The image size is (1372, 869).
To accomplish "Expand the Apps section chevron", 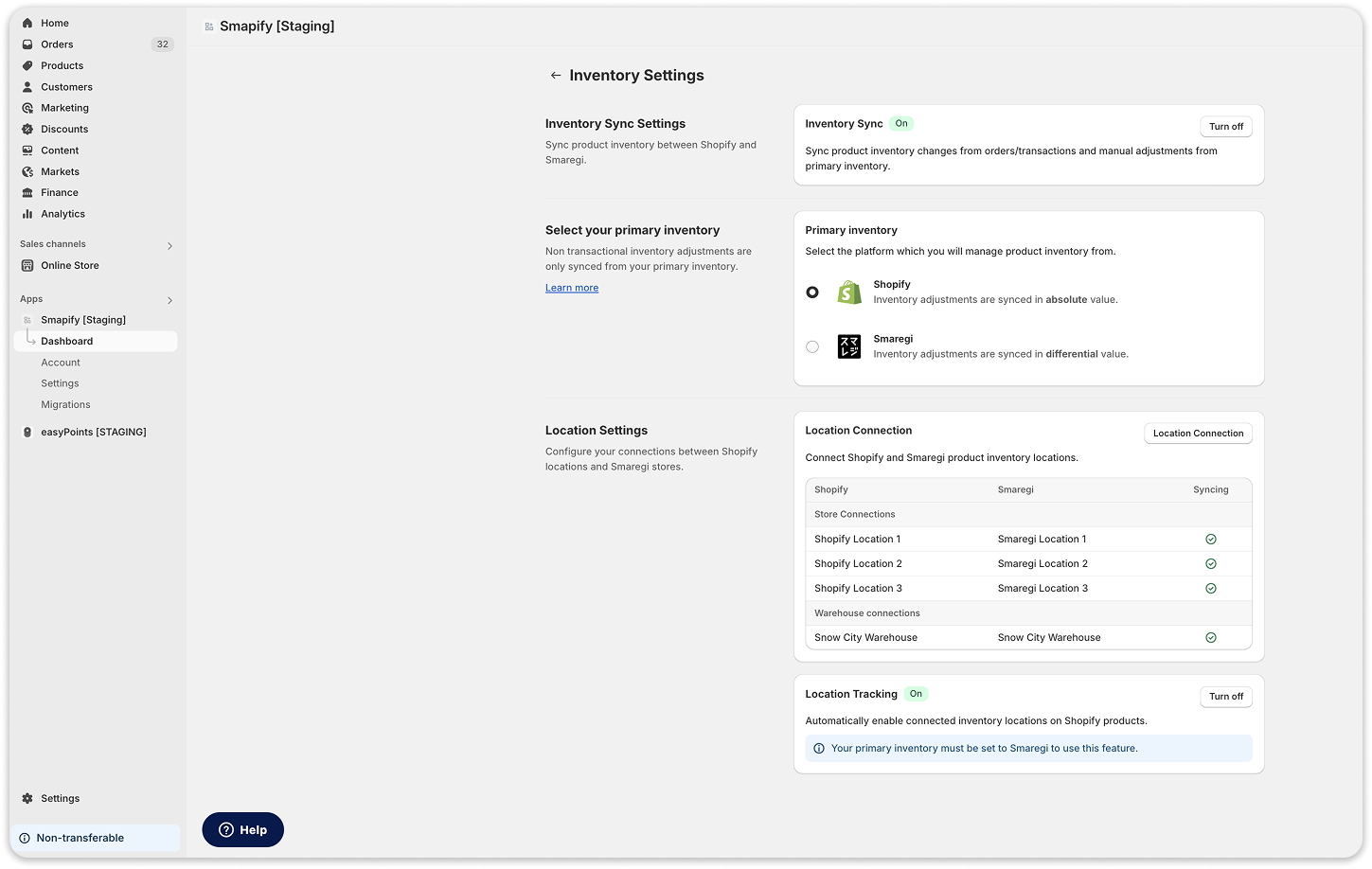I will tap(169, 301).
